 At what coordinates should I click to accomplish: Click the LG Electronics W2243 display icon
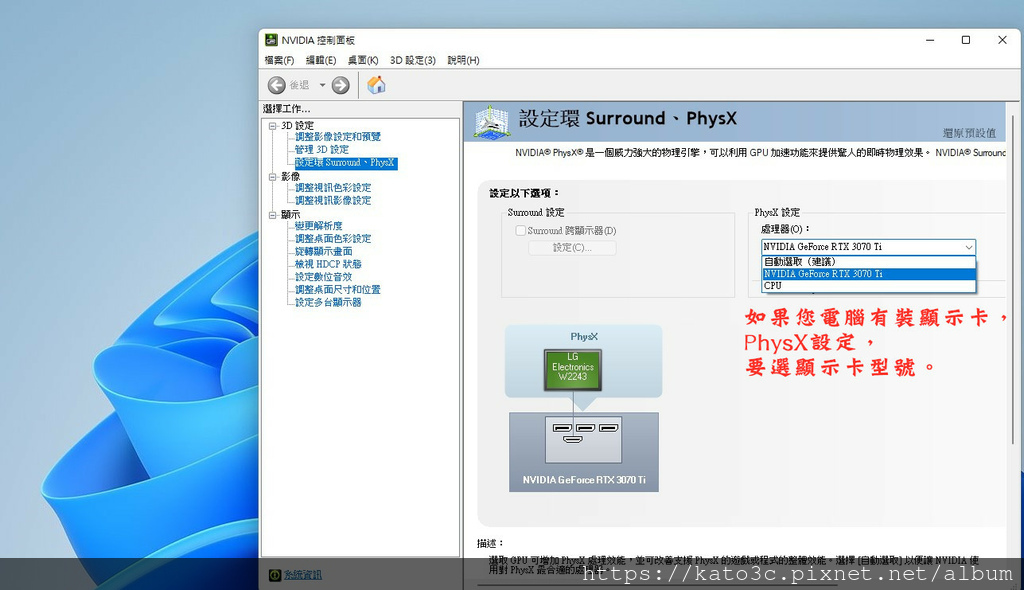[x=573, y=370]
